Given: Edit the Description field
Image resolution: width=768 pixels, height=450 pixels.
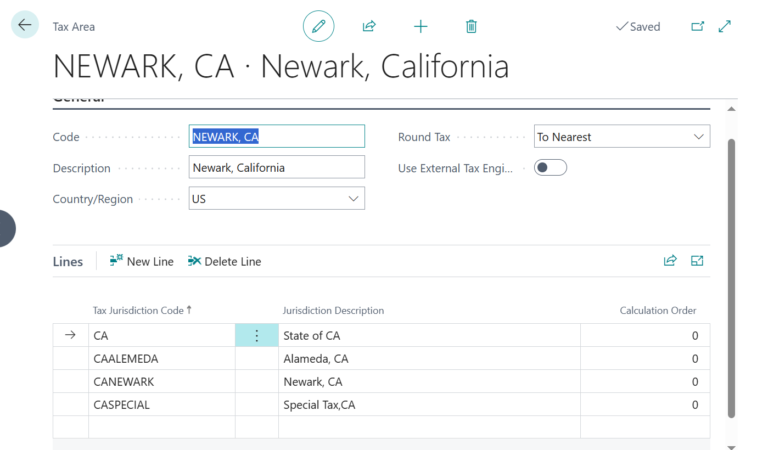Looking at the screenshot, I should 277,167.
